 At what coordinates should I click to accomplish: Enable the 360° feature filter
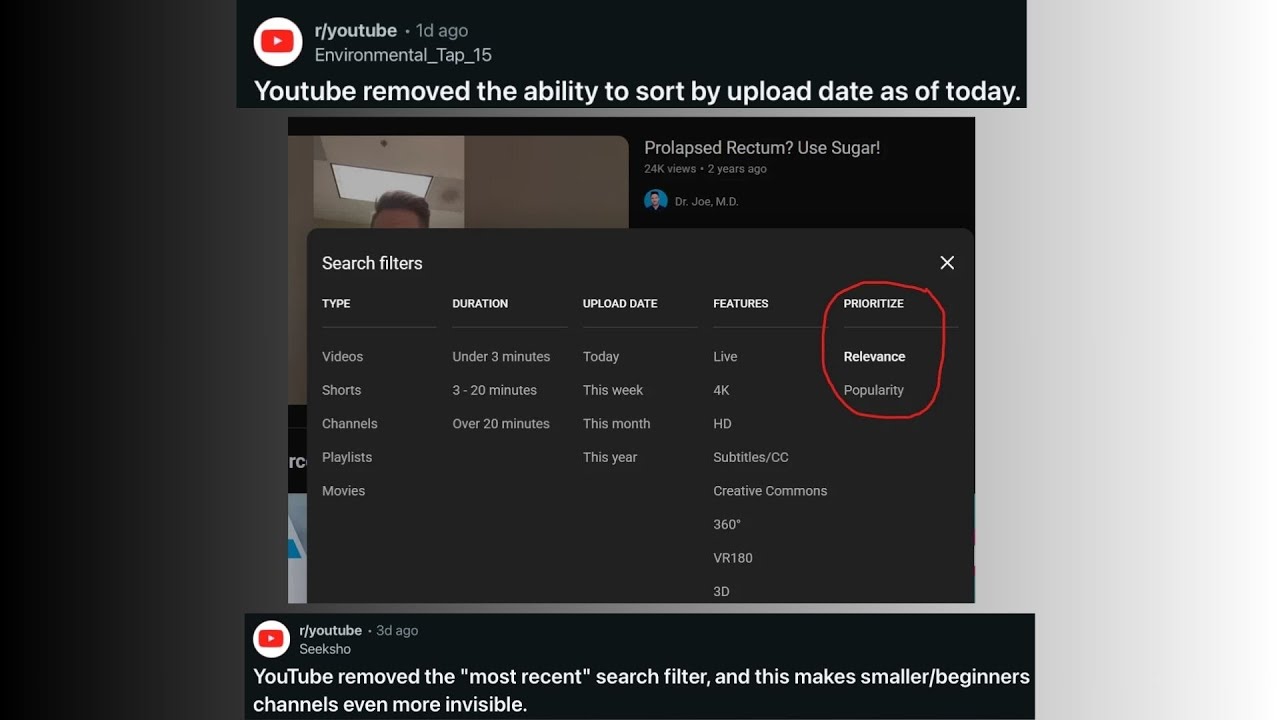727,524
